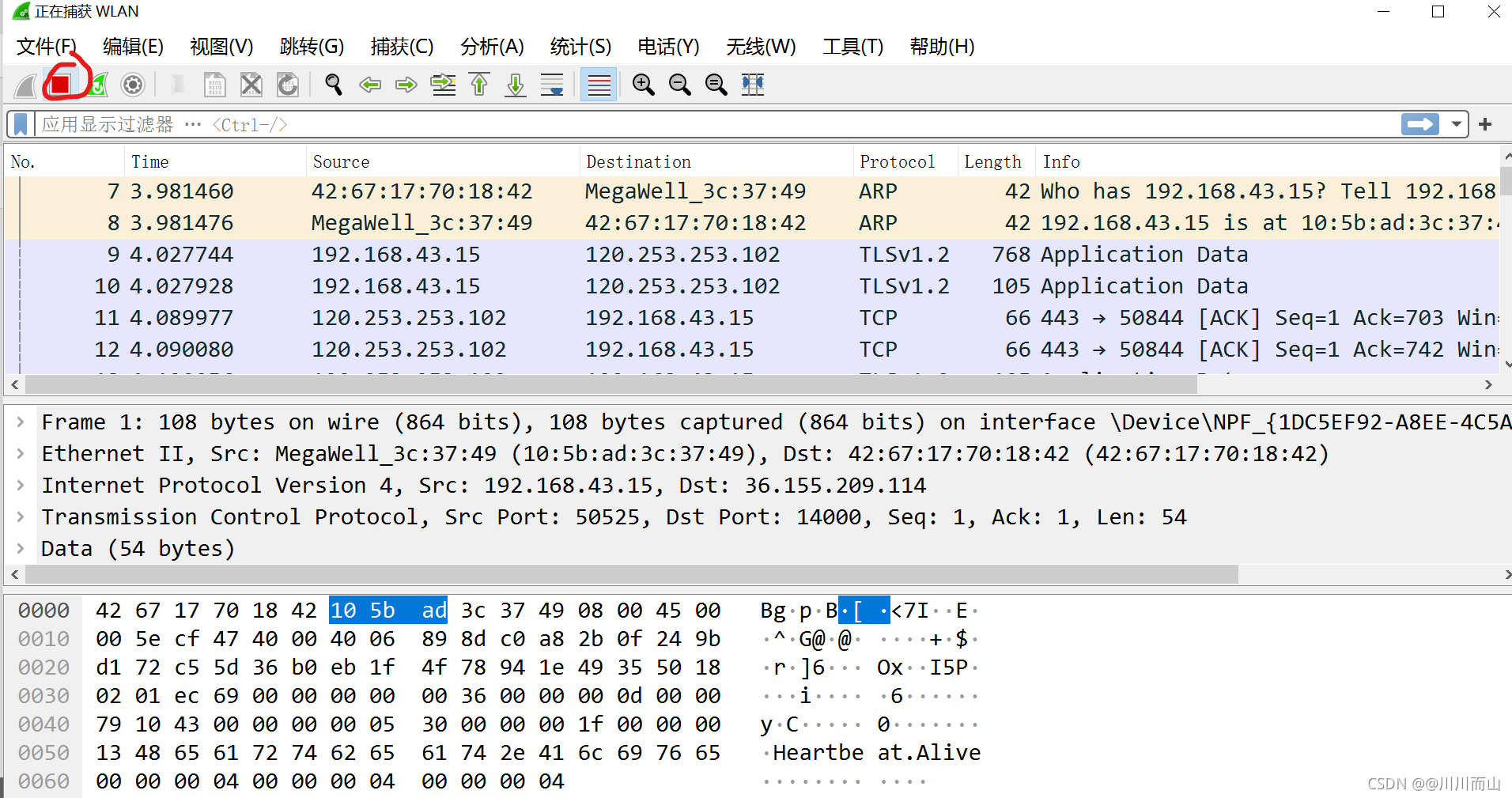Select packet 11 TCP Ack=703 row
The image size is (1512, 798).
[x=751, y=318]
